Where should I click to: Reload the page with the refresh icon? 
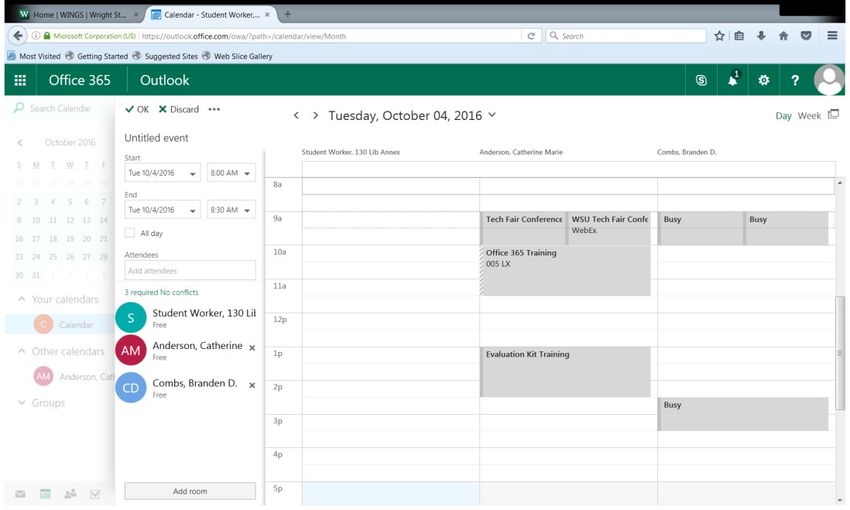531,36
